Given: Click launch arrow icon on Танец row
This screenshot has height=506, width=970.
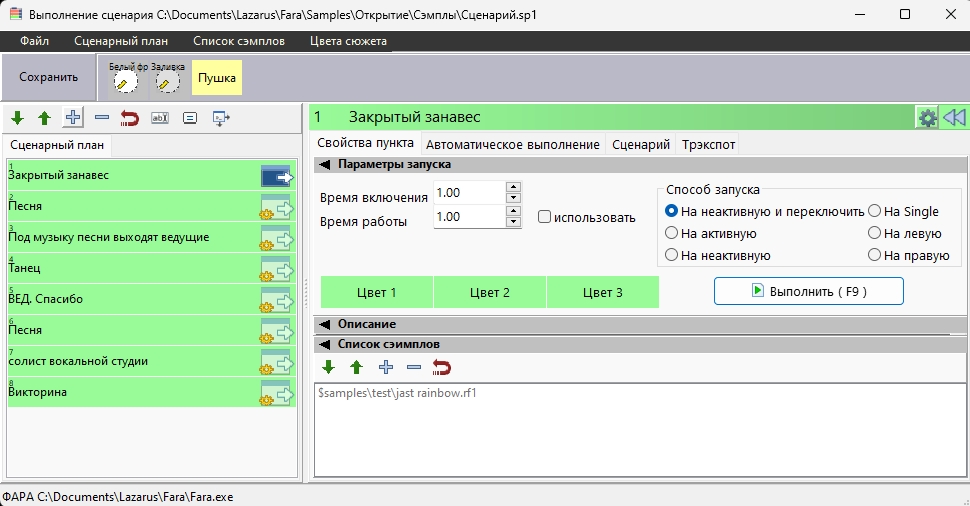Looking at the screenshot, I should (277, 269).
